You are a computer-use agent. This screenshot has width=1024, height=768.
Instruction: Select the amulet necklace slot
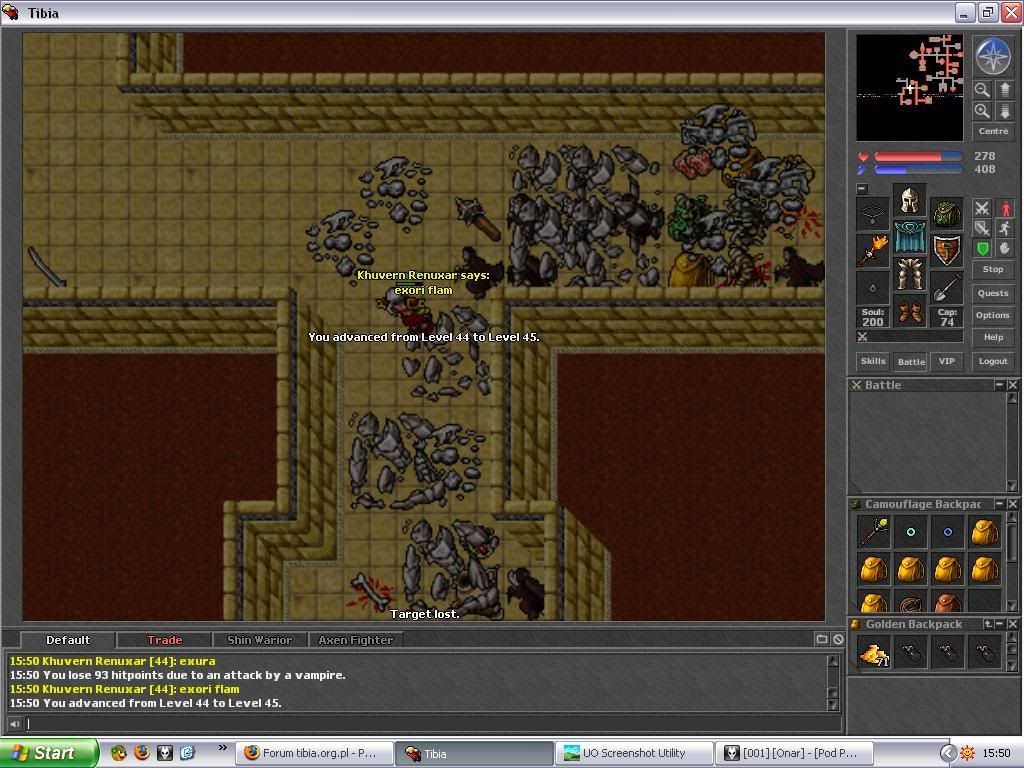point(872,213)
